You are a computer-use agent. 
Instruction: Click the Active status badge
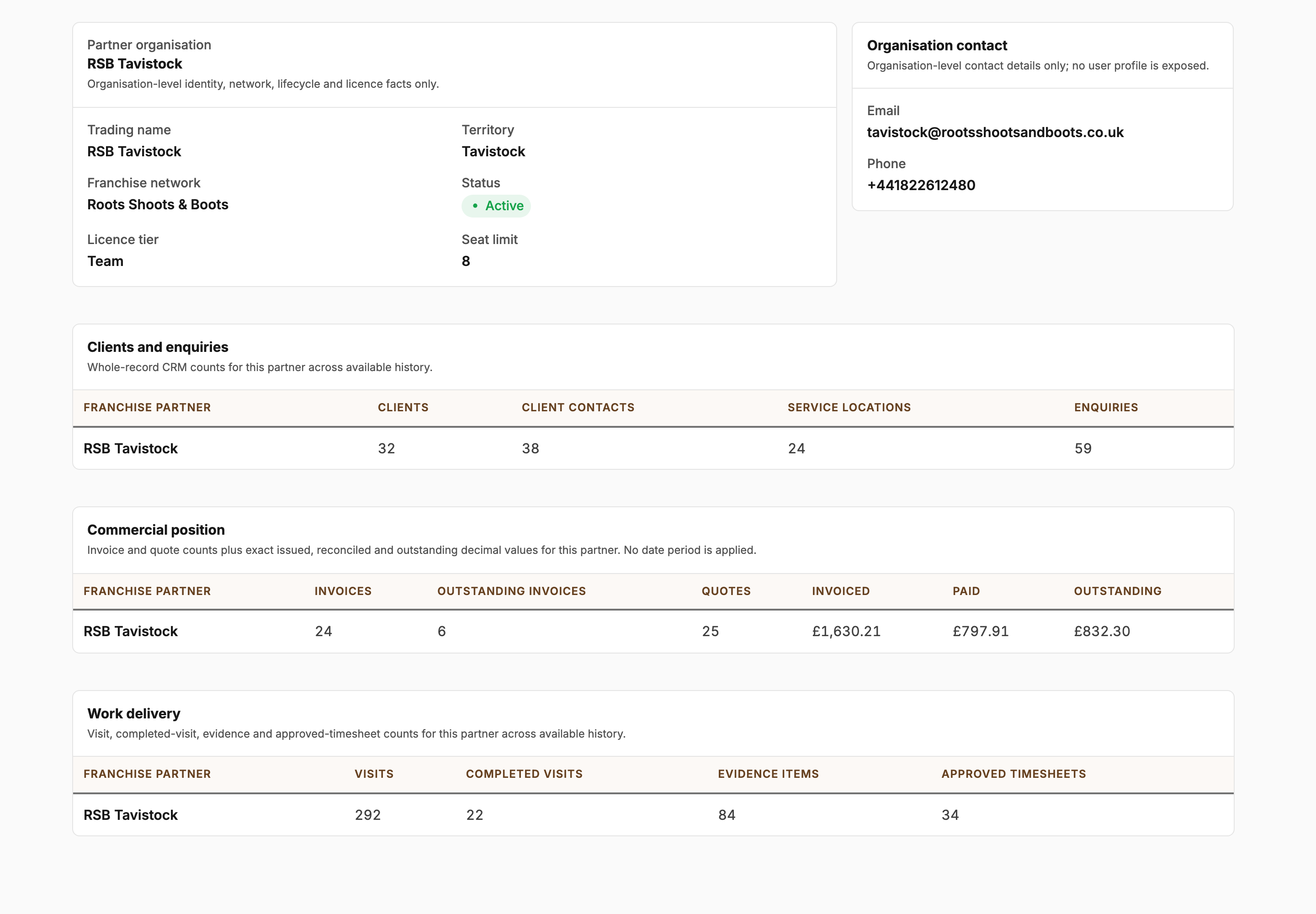[x=496, y=206]
